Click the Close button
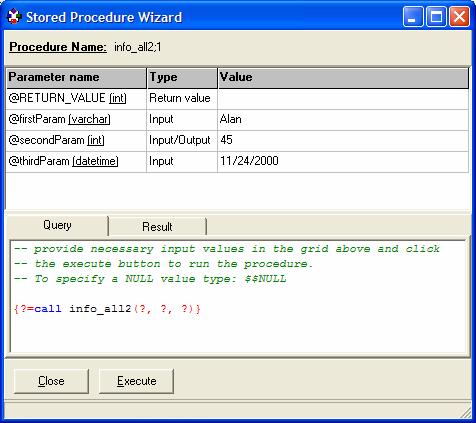Screen dimensions: 476x423 [x=51, y=381]
